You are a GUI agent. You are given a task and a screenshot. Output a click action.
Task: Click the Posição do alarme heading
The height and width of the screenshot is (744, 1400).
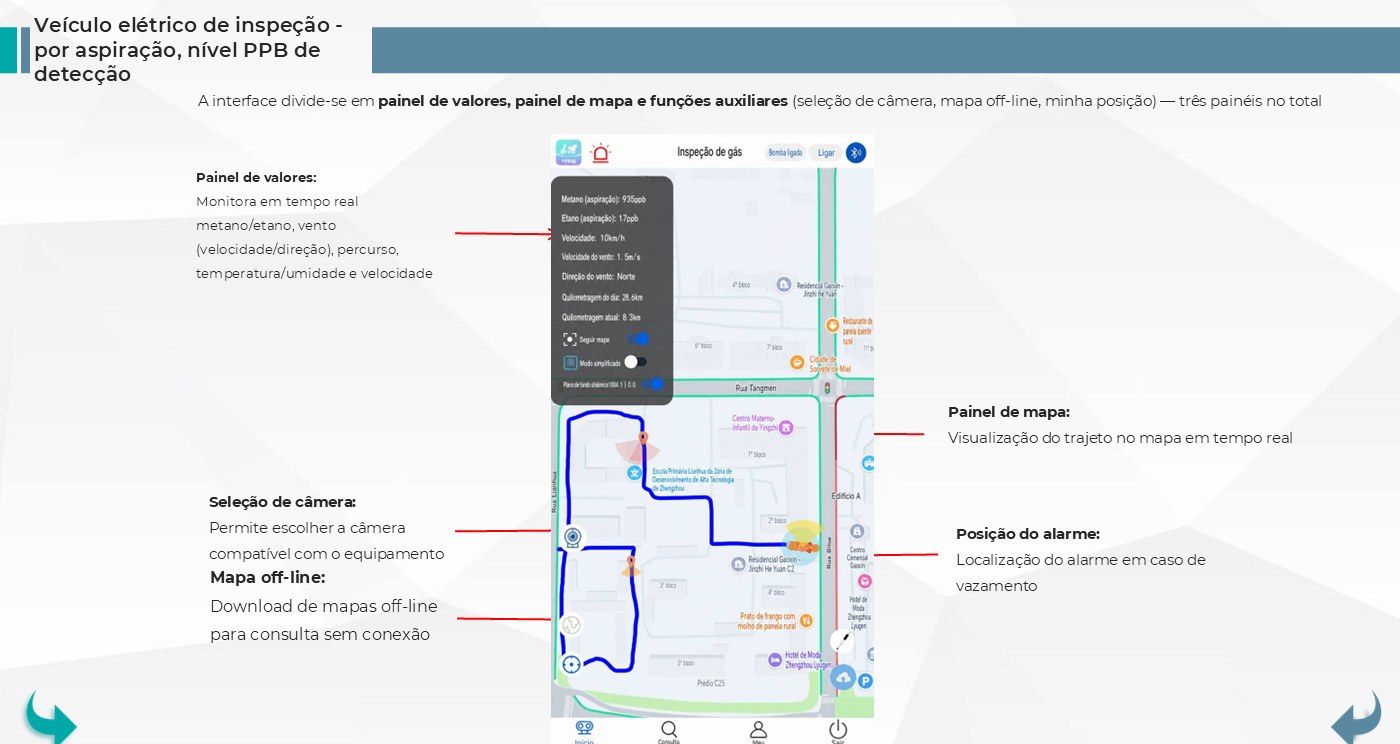click(1028, 534)
